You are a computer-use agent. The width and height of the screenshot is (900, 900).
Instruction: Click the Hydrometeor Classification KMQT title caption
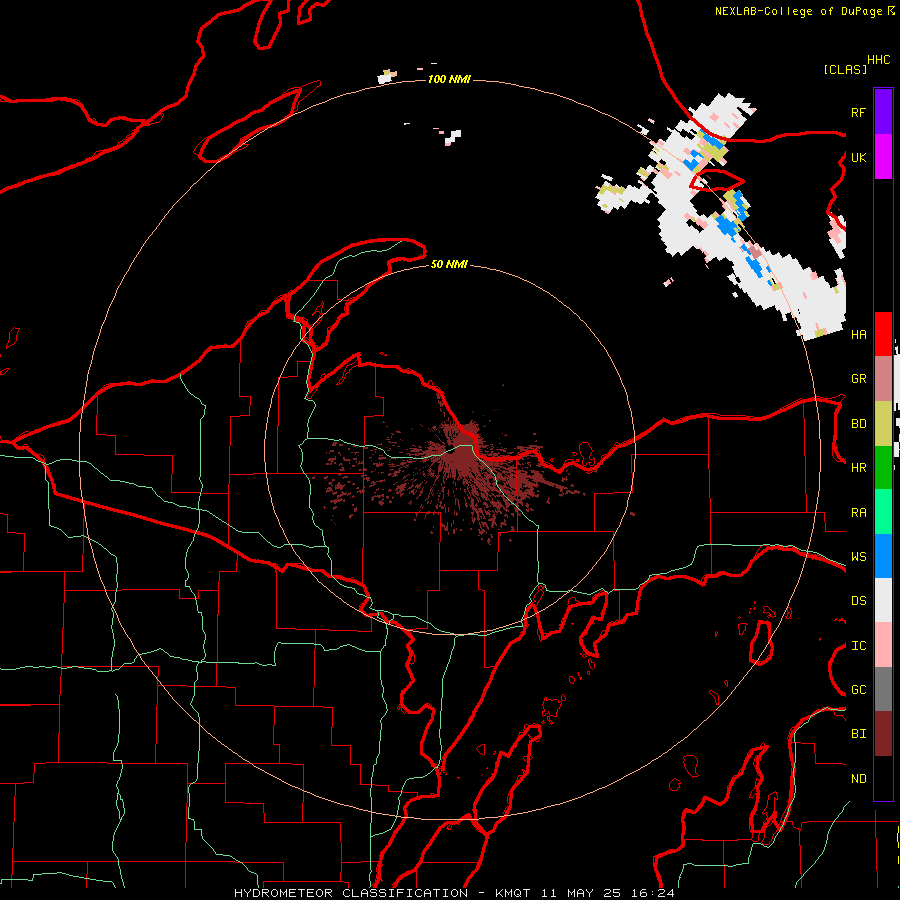point(454,893)
